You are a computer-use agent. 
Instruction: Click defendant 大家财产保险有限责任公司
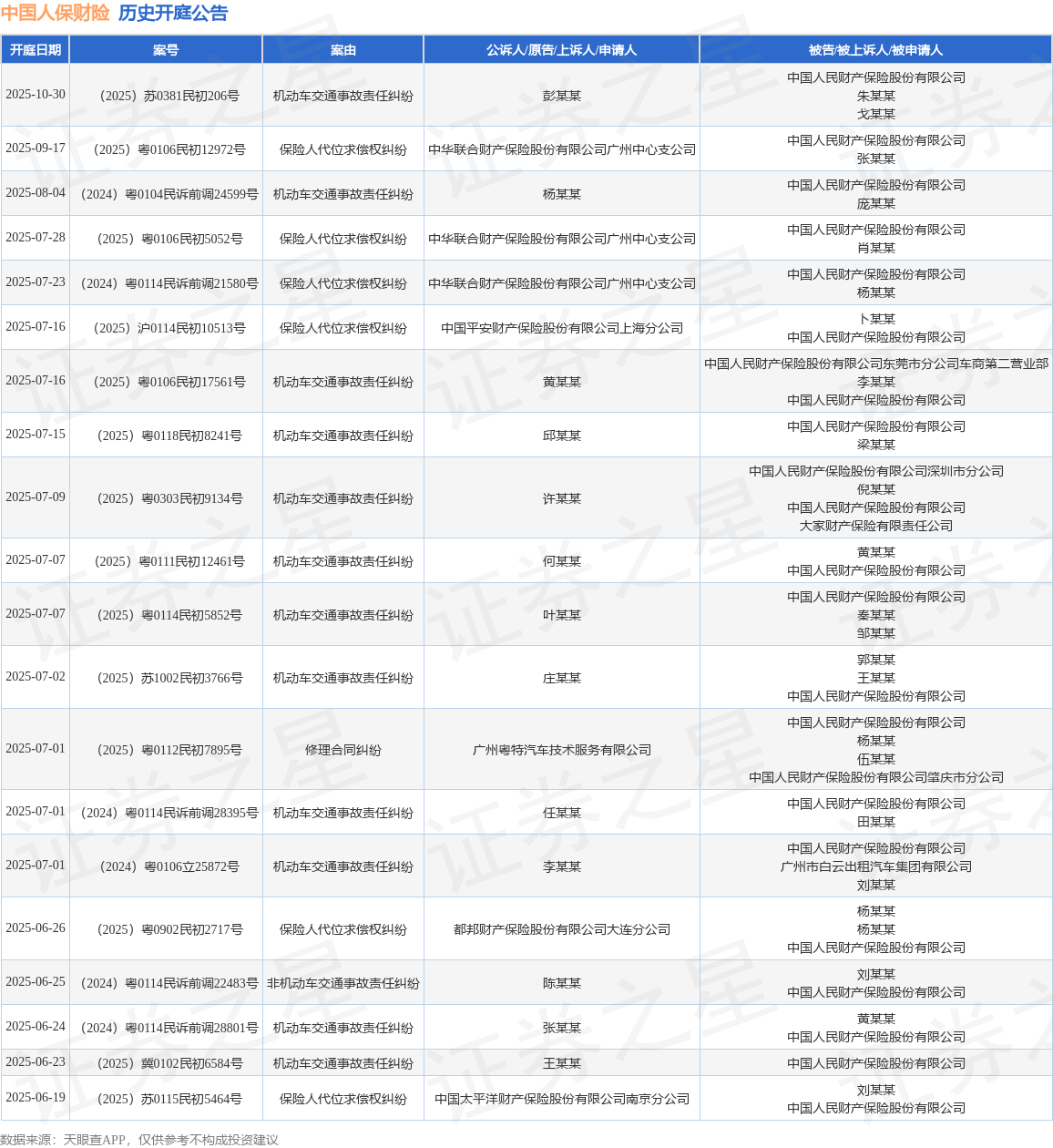pos(876,526)
